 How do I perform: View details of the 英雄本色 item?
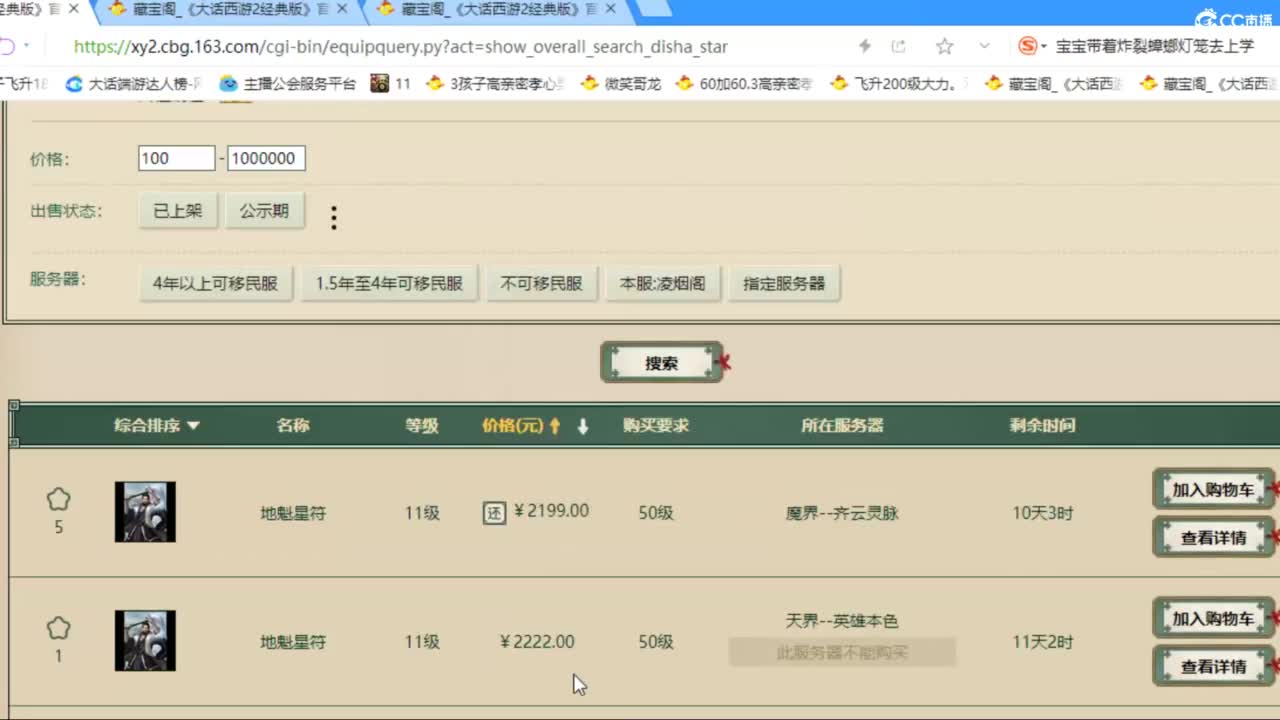pos(1213,666)
